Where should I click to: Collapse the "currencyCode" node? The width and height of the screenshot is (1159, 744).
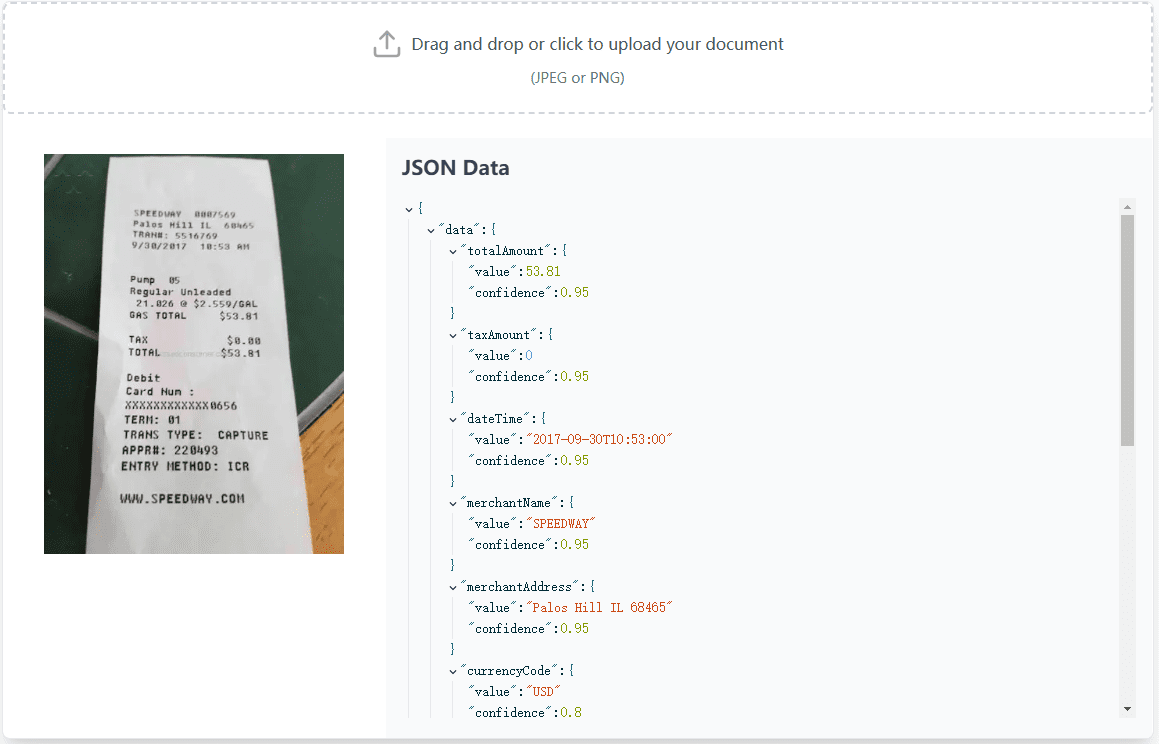(453, 671)
